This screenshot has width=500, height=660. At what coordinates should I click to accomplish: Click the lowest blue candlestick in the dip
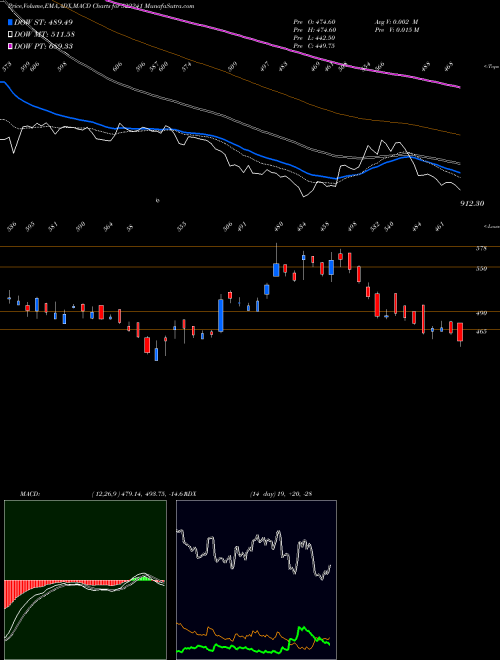(x=157, y=353)
